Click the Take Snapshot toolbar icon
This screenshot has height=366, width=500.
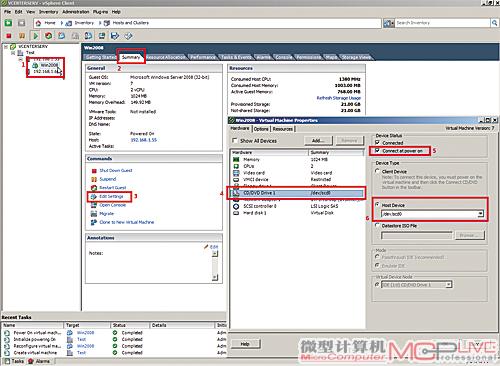coord(62,36)
